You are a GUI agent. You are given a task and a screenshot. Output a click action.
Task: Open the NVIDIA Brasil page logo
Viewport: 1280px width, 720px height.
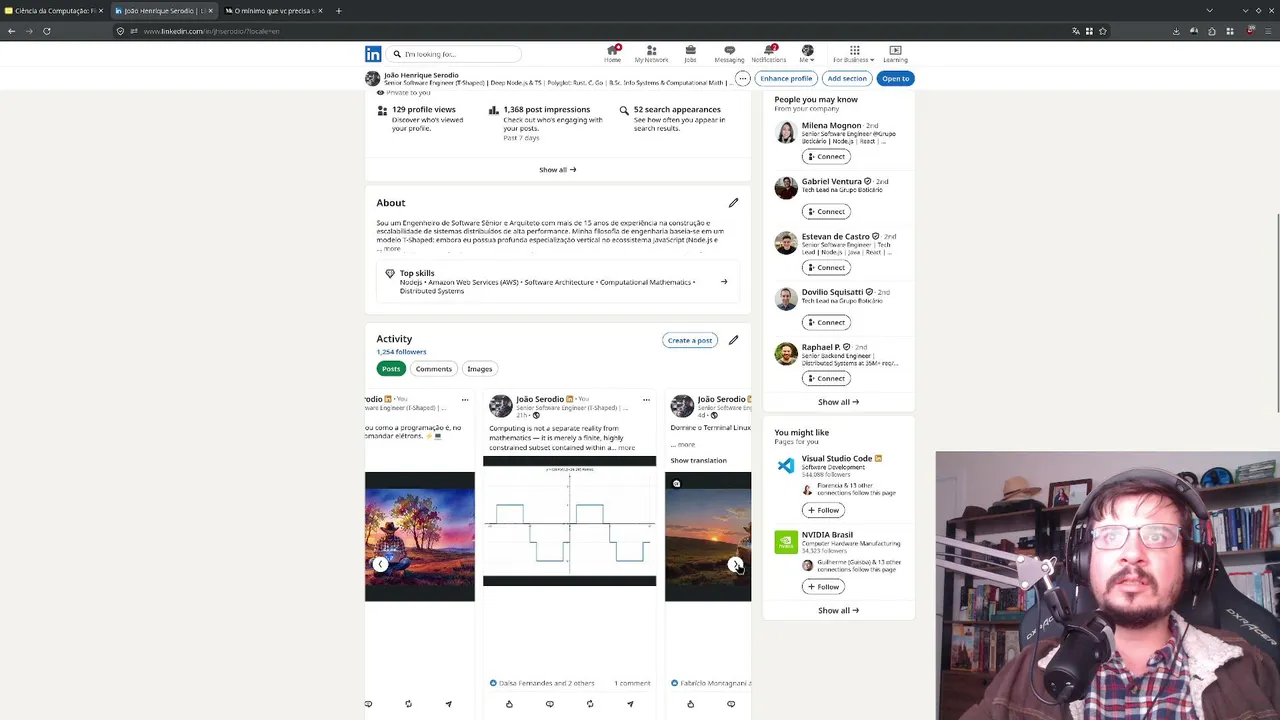[x=786, y=542]
